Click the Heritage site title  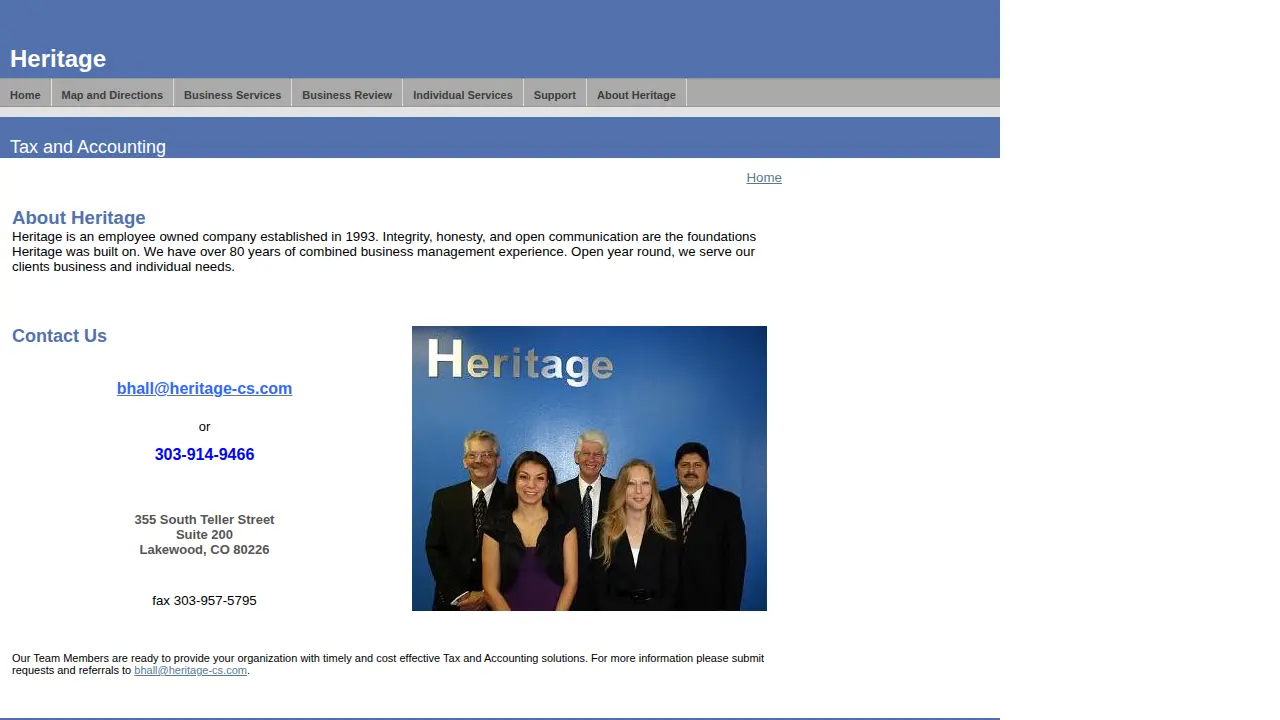click(58, 59)
